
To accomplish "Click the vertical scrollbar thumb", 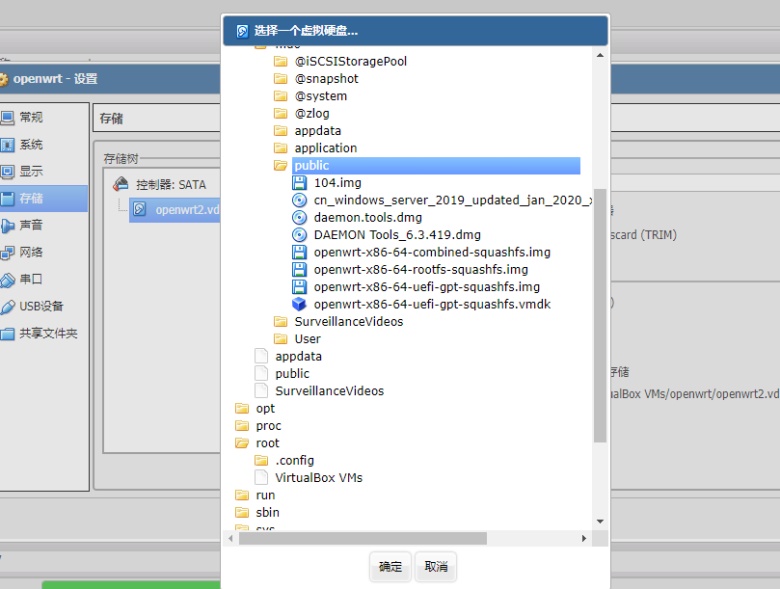I will coord(600,315).
